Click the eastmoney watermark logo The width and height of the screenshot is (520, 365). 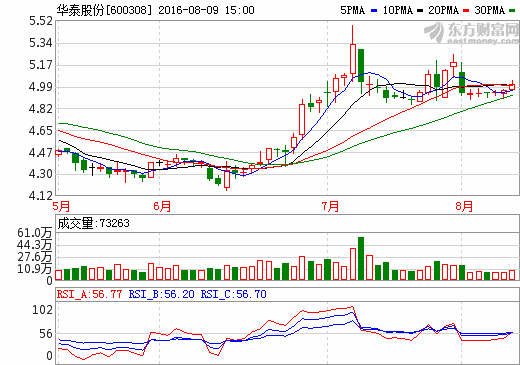pyautogui.click(x=471, y=33)
